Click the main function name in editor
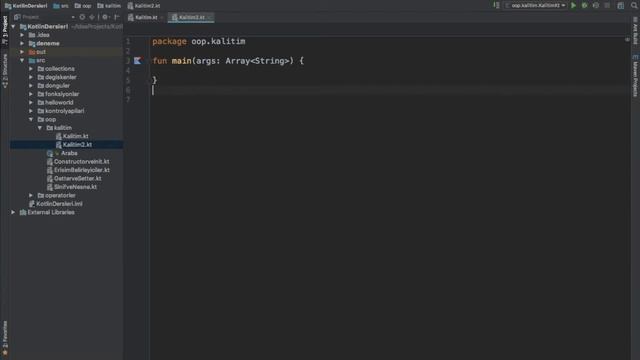640x360 pixels. pyautogui.click(x=181, y=61)
